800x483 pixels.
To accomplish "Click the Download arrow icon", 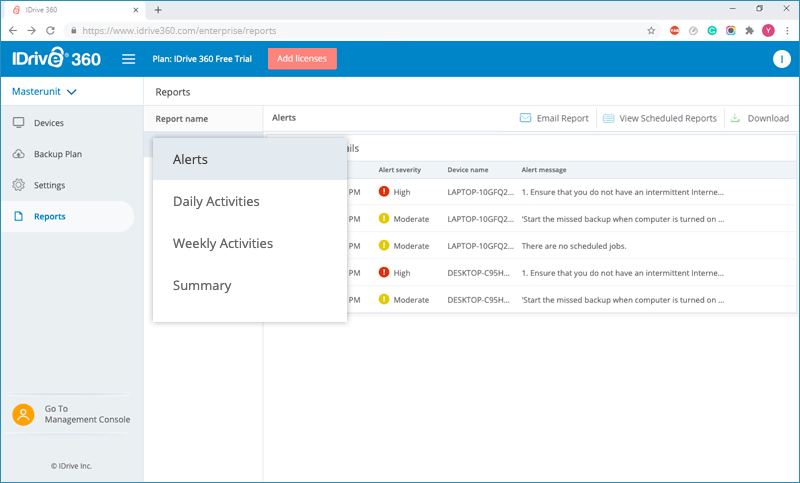I will coord(735,118).
